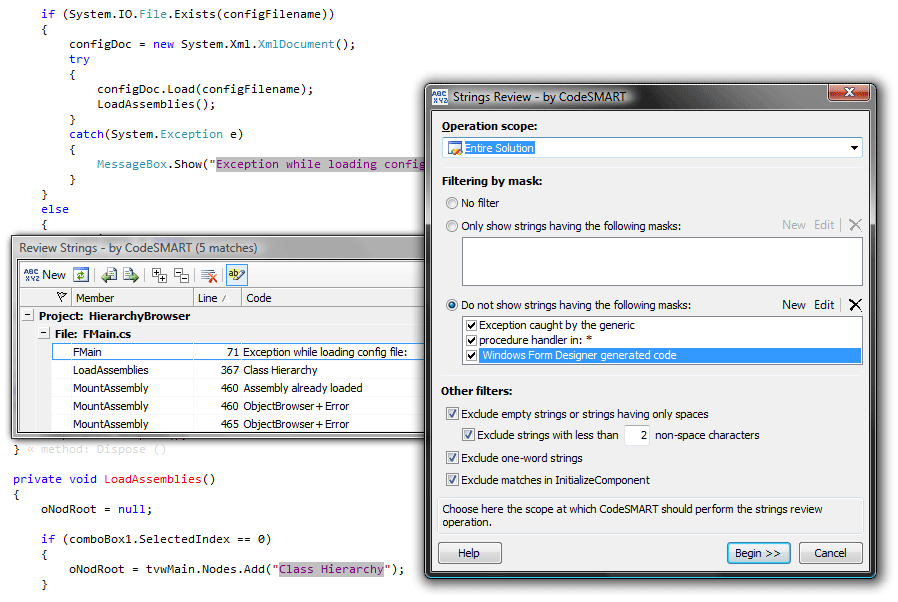The image size is (898, 602).
Task: Click the greyed X beside the show-only masks
Action: coord(855,225)
